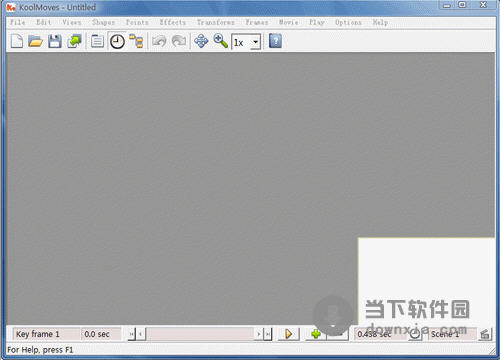The height and width of the screenshot is (360, 500).
Task: Create a new file with the blank page icon
Action: (17, 41)
